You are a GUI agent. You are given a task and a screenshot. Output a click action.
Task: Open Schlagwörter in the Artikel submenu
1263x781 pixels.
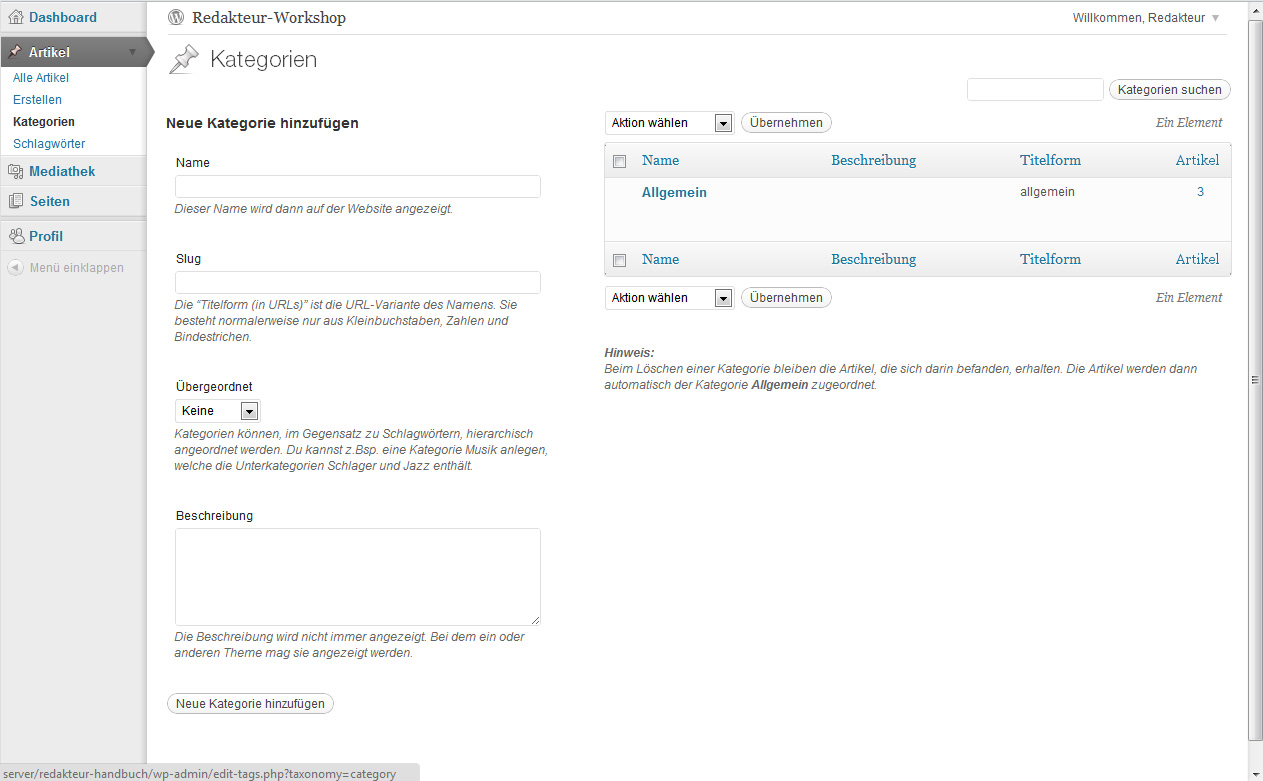click(x=49, y=144)
